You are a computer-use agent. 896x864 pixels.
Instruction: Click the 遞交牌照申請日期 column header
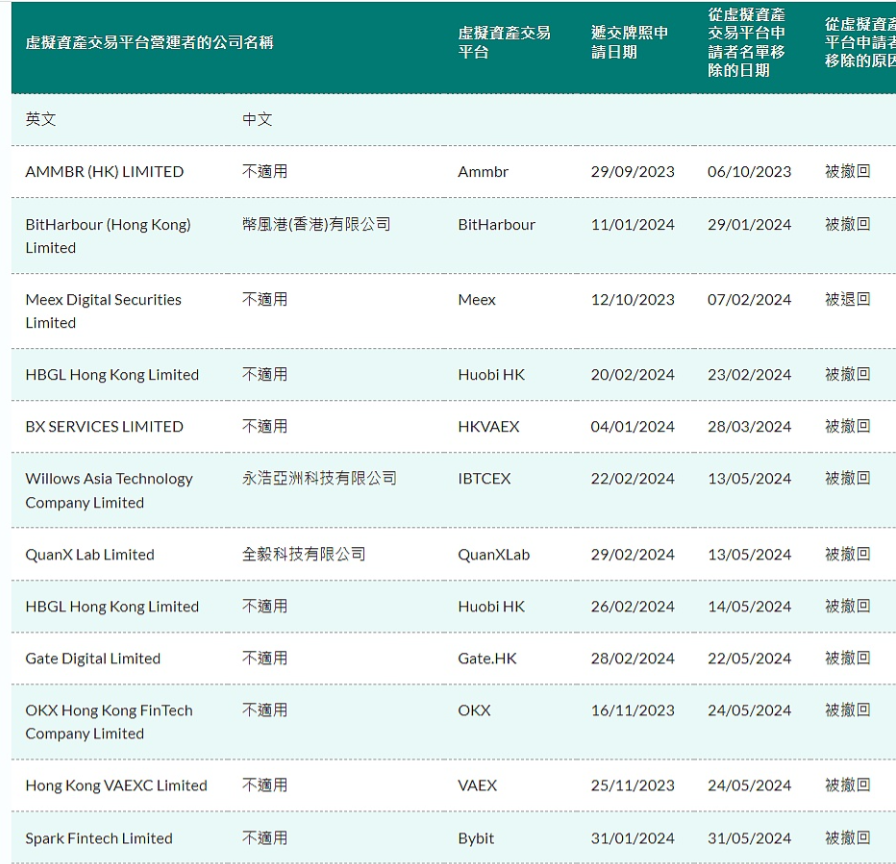click(629, 42)
